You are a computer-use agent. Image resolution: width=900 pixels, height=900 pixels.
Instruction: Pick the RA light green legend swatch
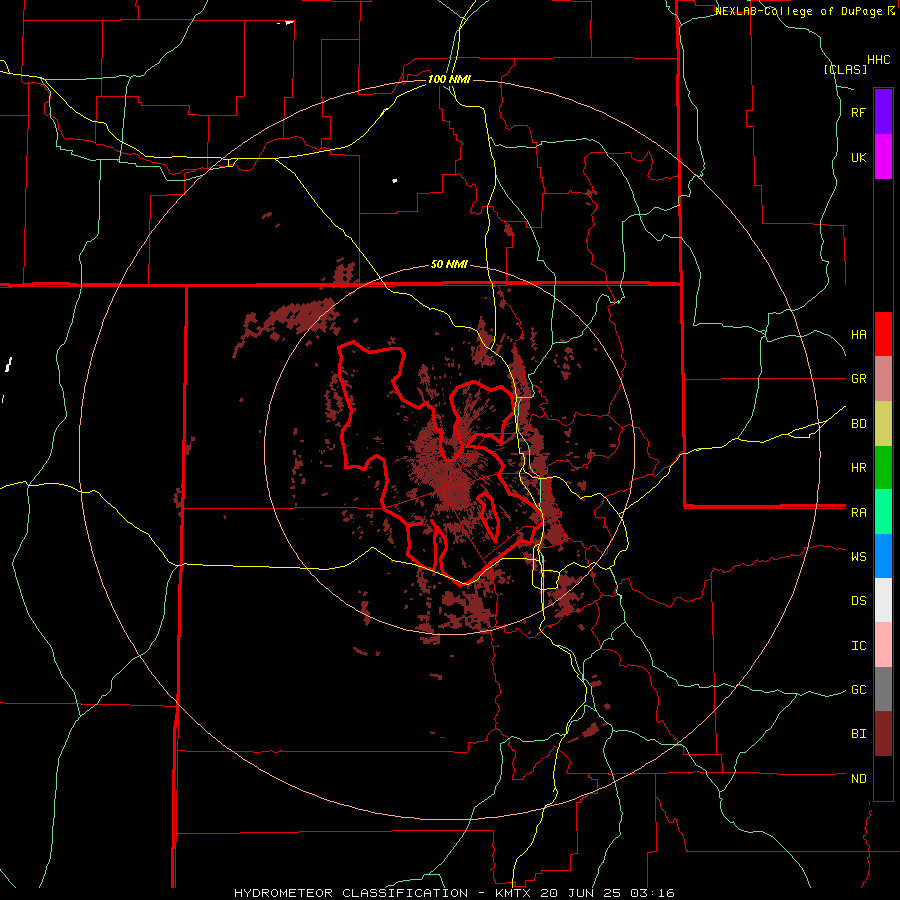(883, 512)
